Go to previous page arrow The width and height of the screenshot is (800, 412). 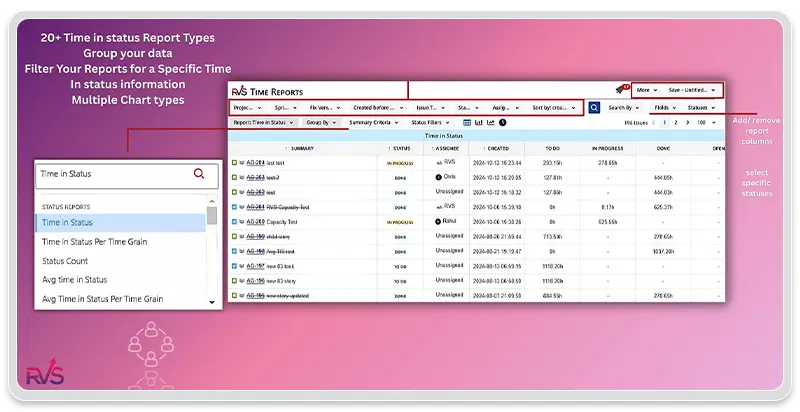coord(654,122)
